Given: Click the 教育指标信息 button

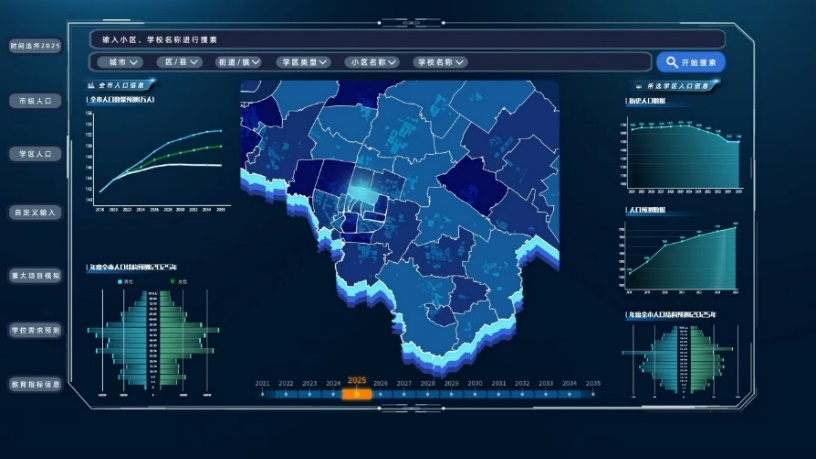Looking at the screenshot, I should (x=35, y=384).
